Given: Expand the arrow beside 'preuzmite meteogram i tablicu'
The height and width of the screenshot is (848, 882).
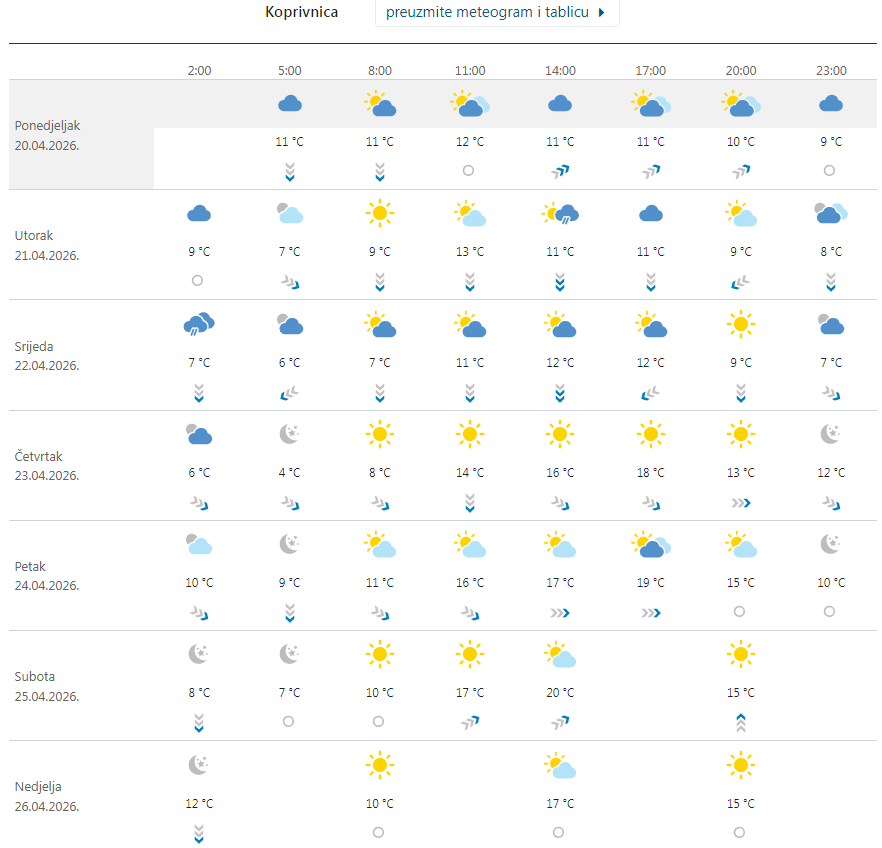Looking at the screenshot, I should (x=601, y=13).
